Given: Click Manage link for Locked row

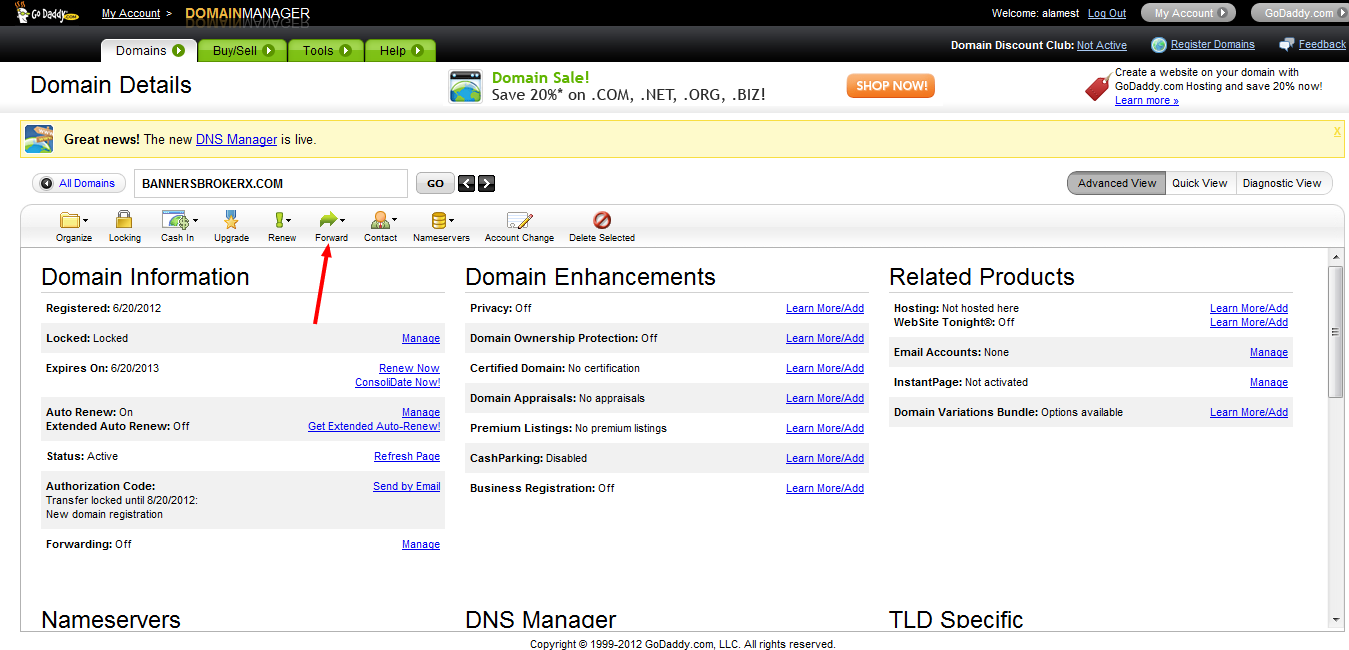Looking at the screenshot, I should pyautogui.click(x=421, y=338).
